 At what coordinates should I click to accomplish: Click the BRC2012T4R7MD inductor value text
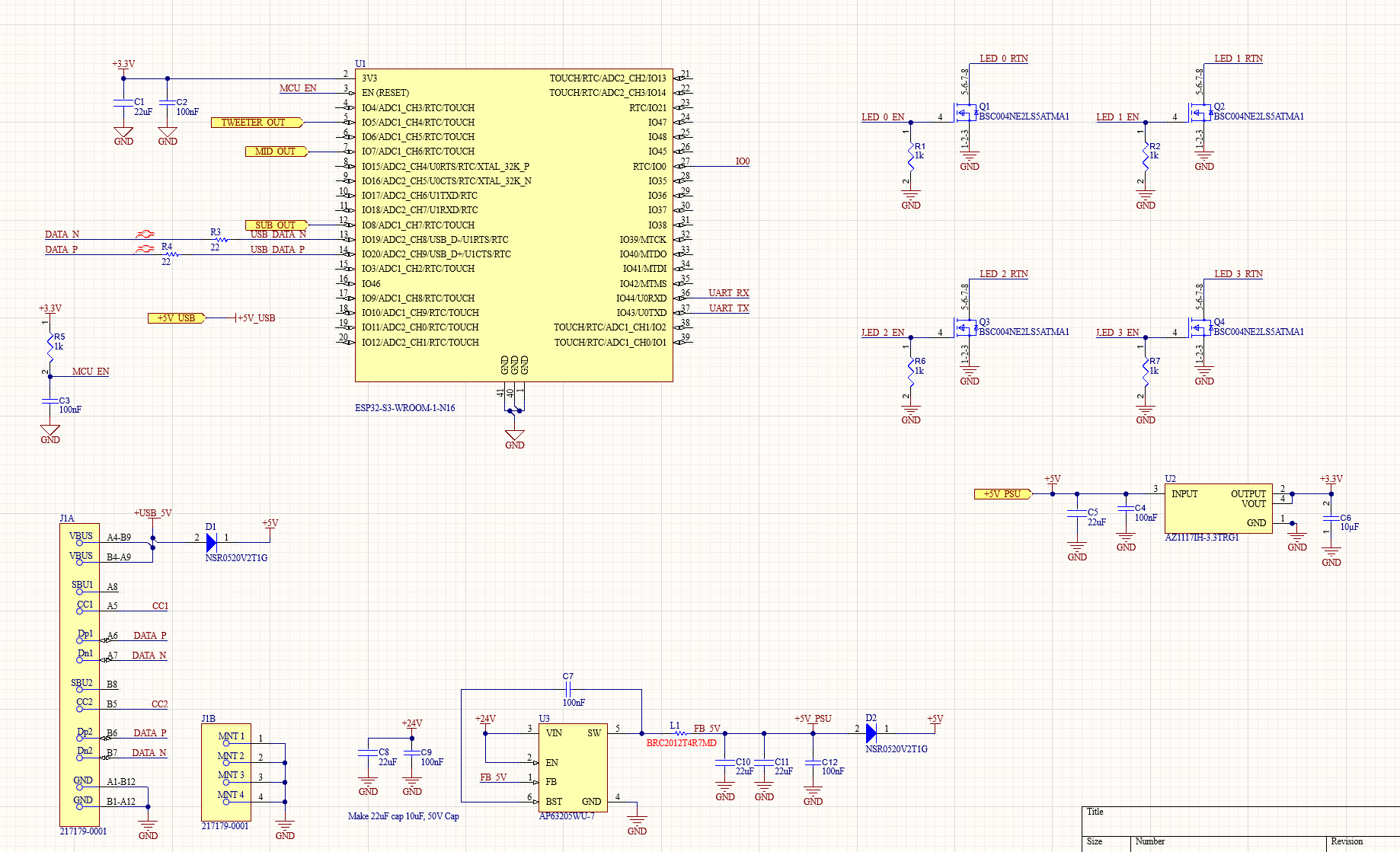pos(682,743)
